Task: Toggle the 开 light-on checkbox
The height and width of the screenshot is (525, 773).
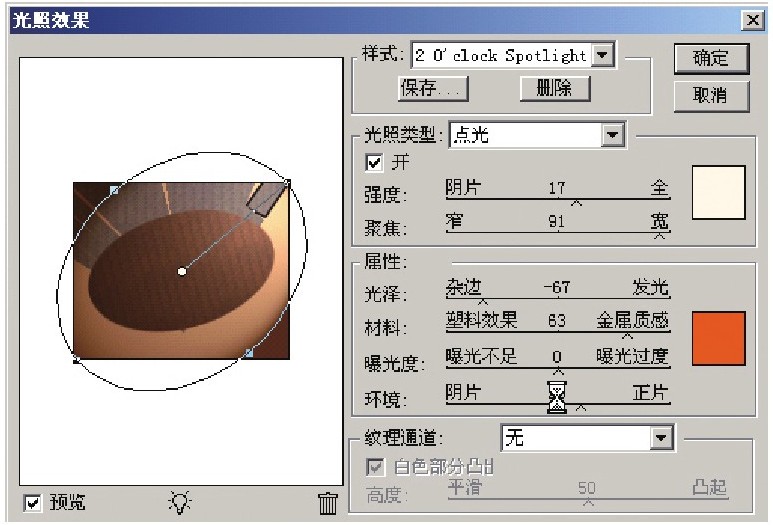Action: coord(374,162)
